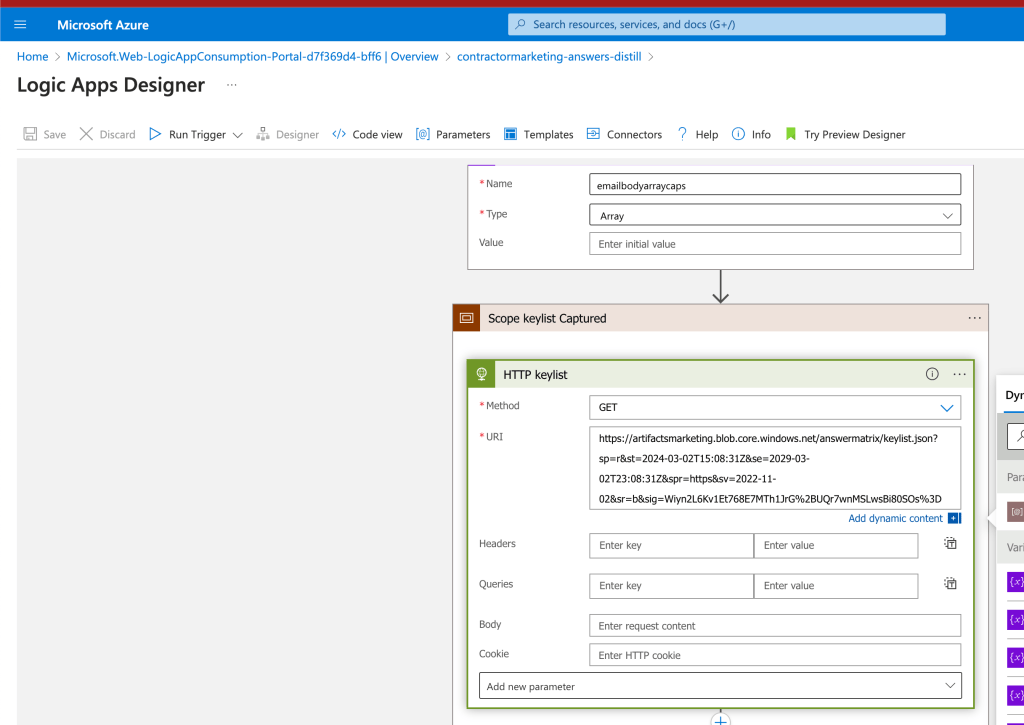Open the ellipsis menu beside Logic Apps Designer

coord(231,85)
